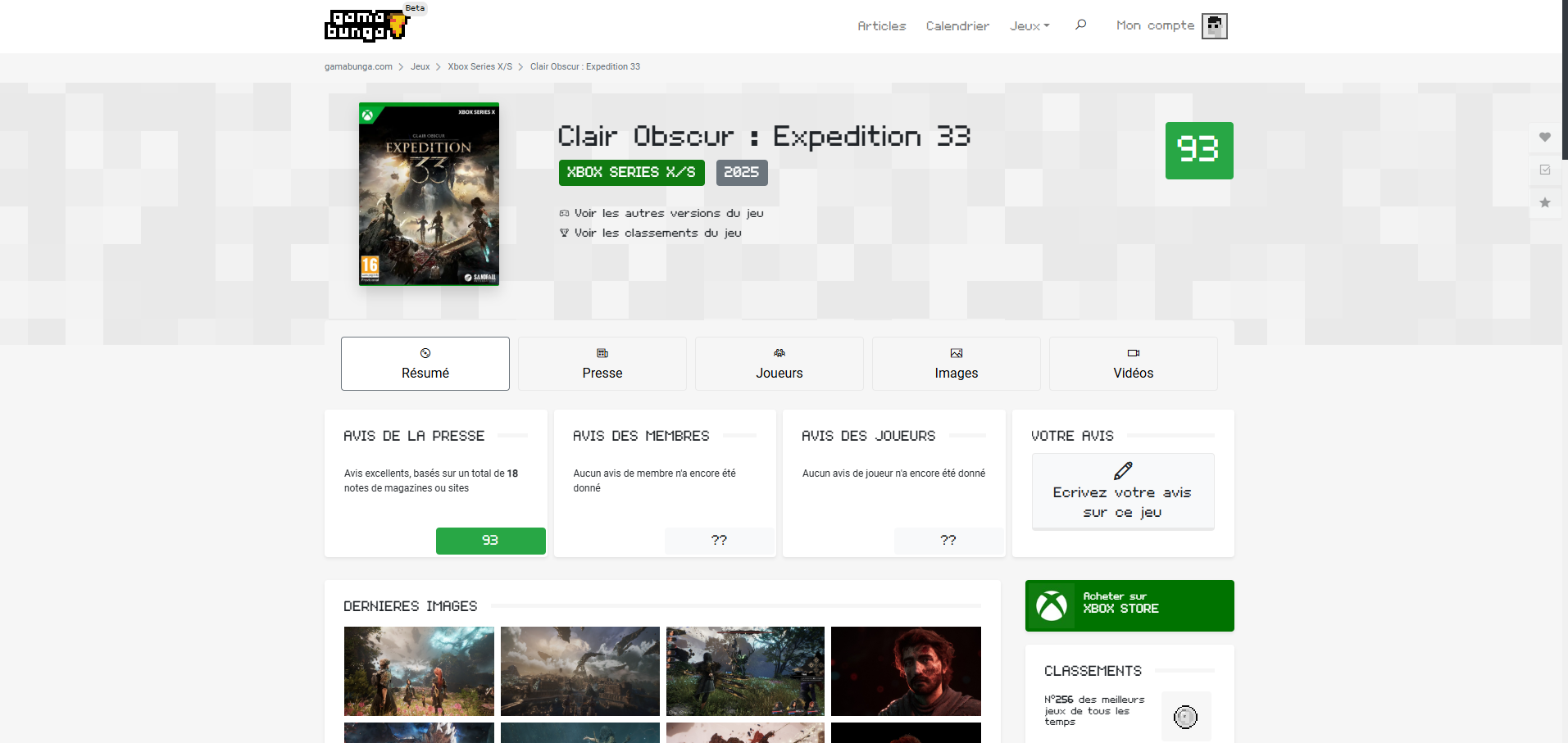Click the Xbox logo in store button

pyautogui.click(x=1052, y=606)
